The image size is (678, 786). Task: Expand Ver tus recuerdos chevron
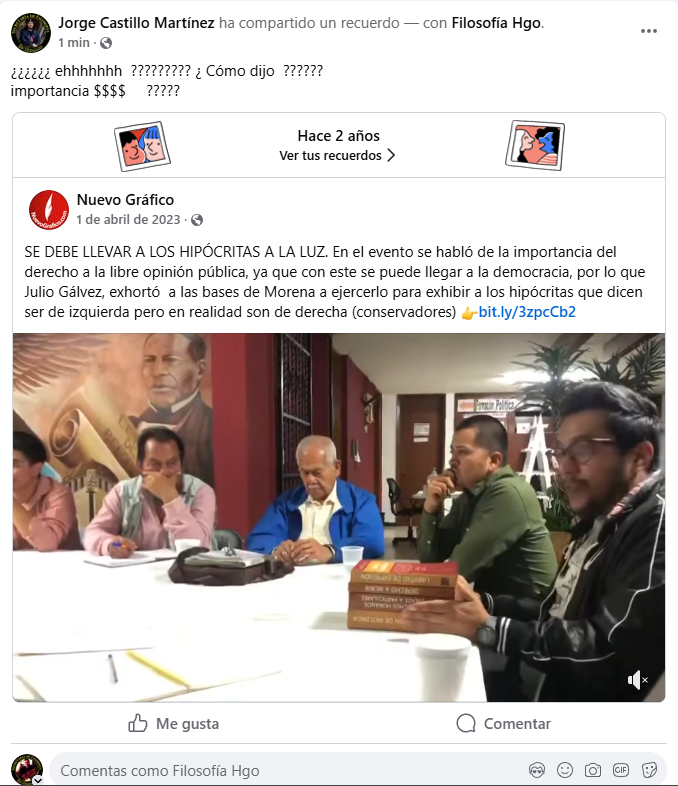click(x=391, y=155)
